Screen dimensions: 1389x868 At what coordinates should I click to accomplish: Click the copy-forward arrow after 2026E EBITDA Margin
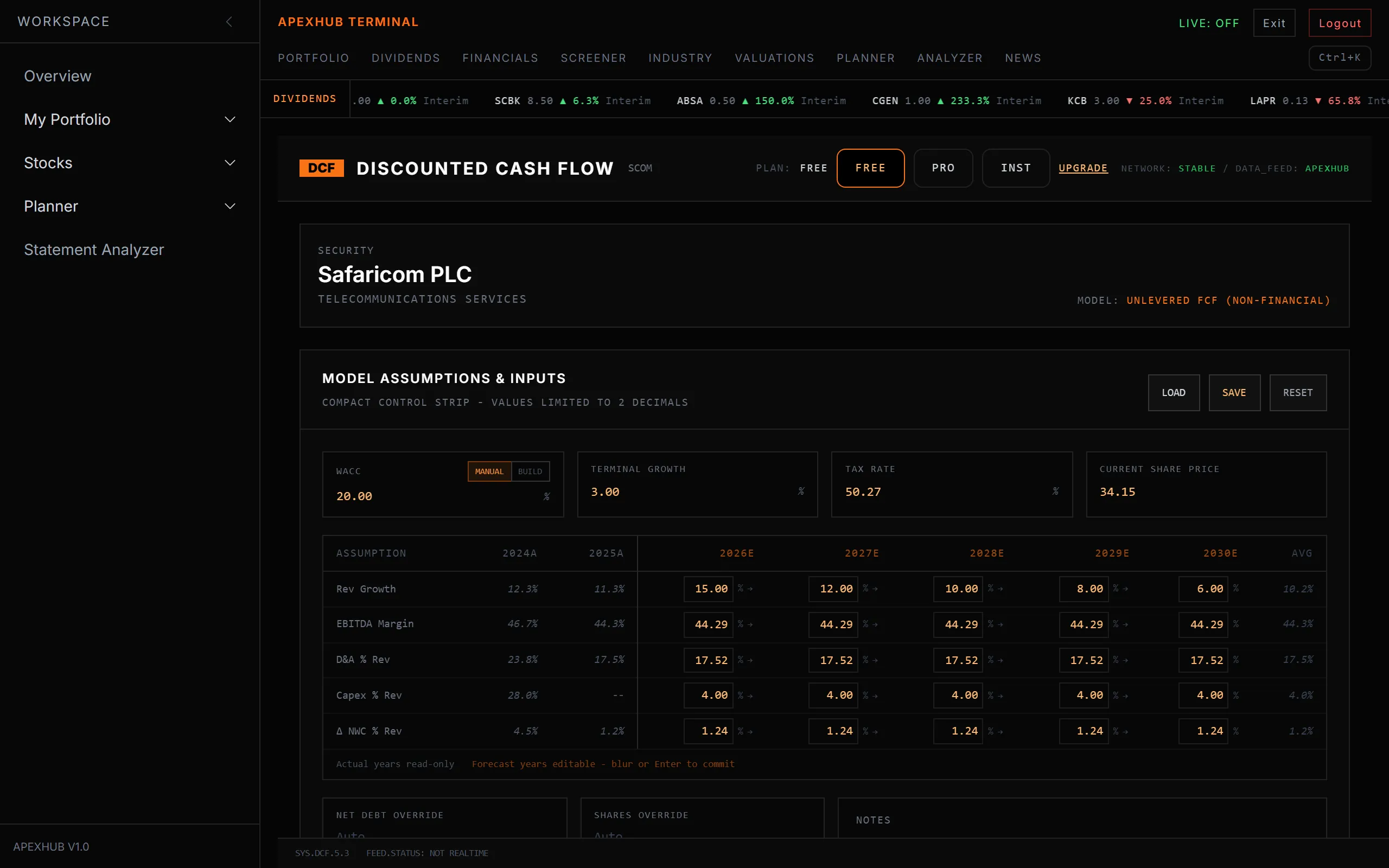[x=750, y=624]
